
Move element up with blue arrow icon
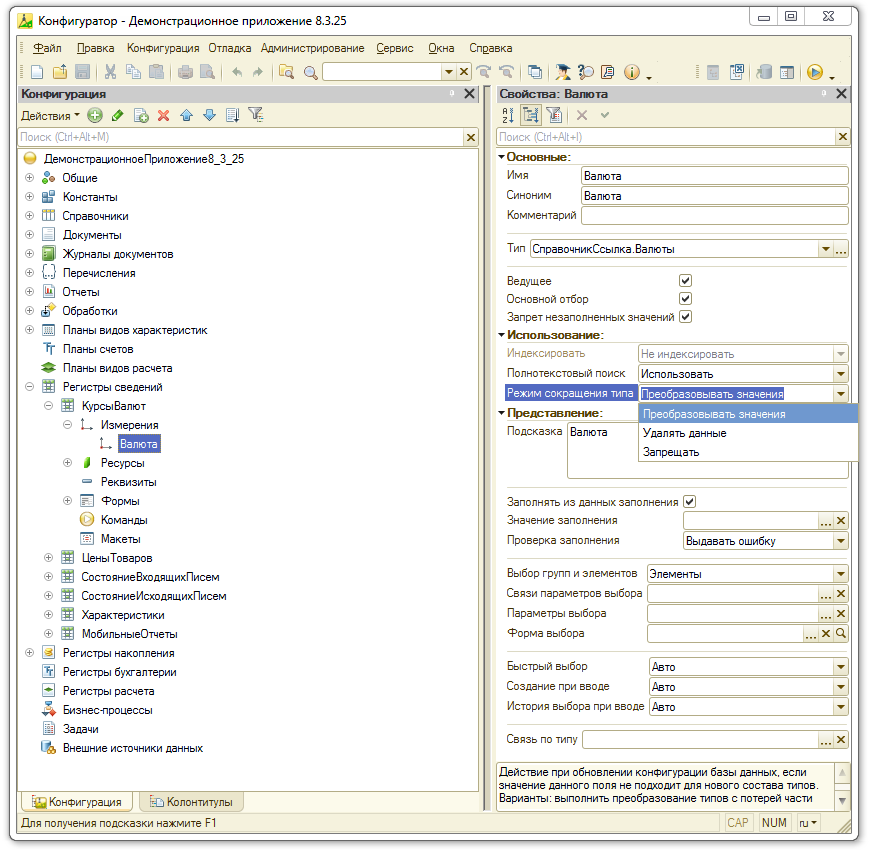186,115
